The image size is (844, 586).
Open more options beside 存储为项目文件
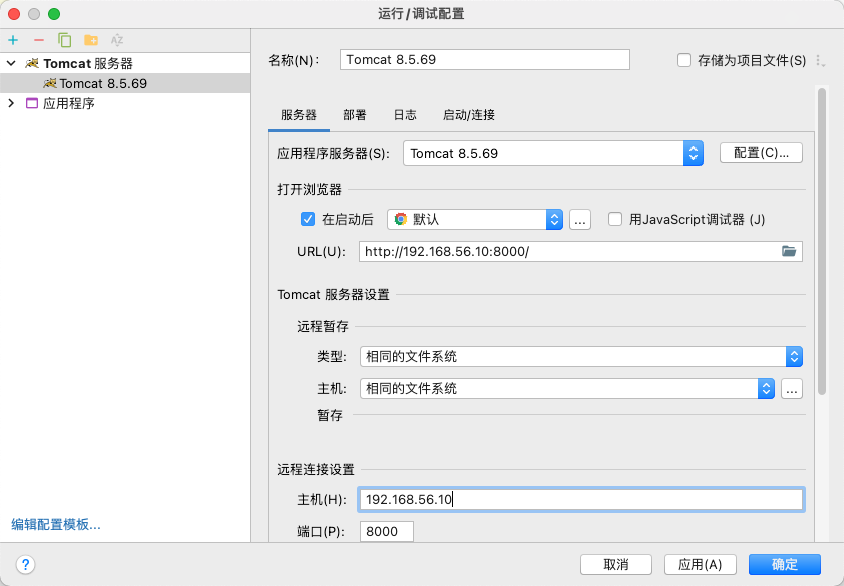(820, 60)
